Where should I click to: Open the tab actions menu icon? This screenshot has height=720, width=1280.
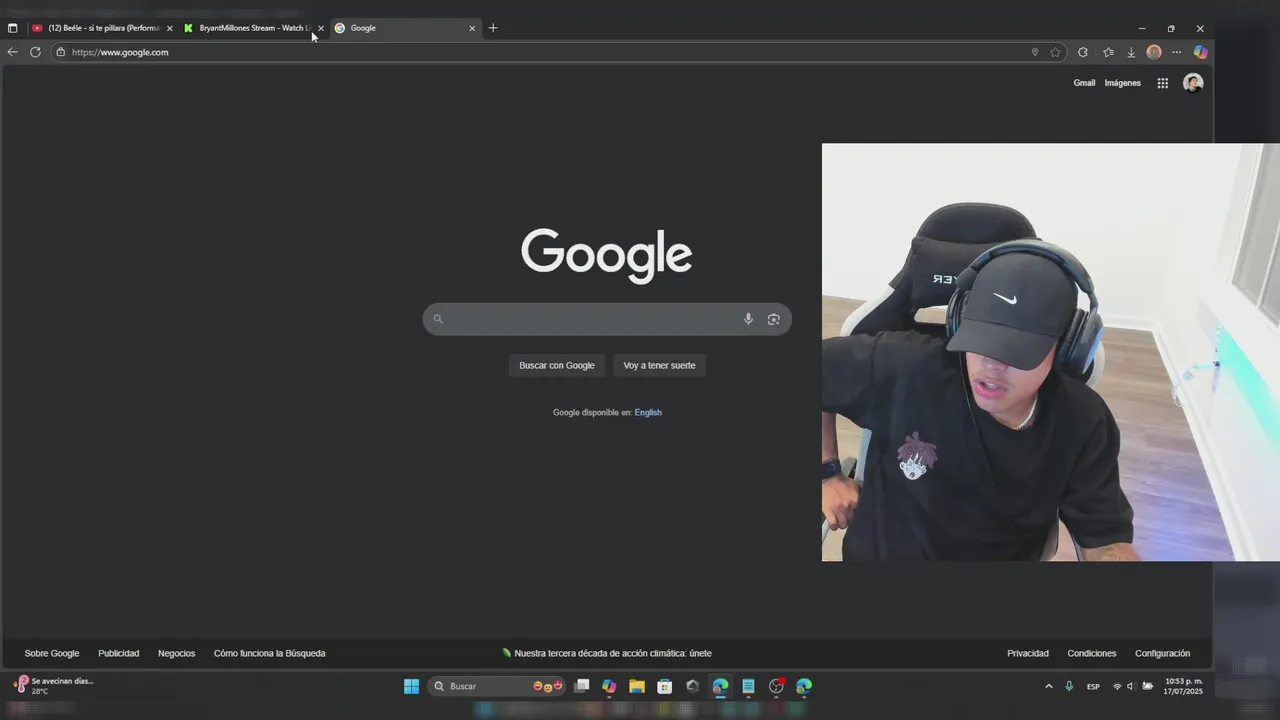tap(12, 28)
